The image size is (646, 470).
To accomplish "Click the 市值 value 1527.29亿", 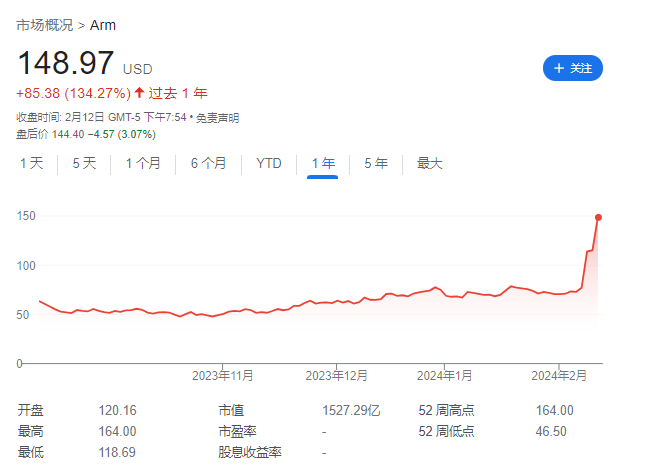I will [x=351, y=410].
